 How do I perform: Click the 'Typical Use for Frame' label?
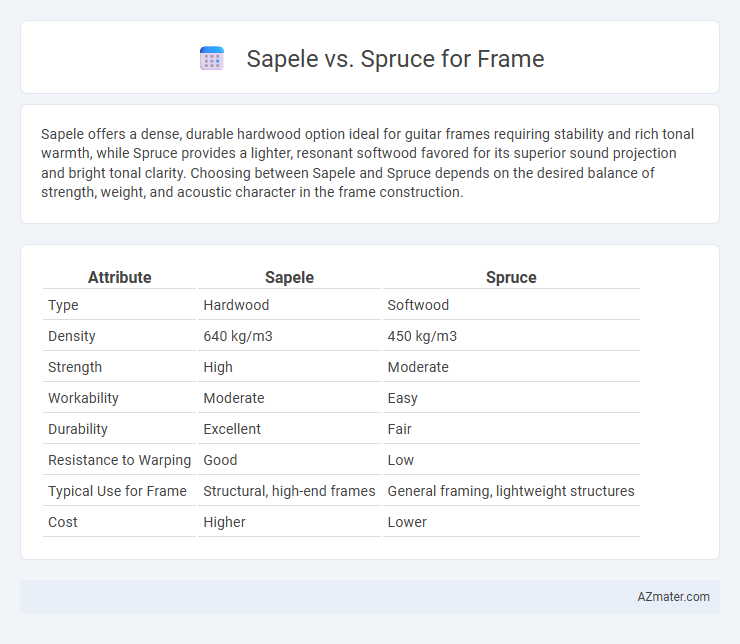118,491
